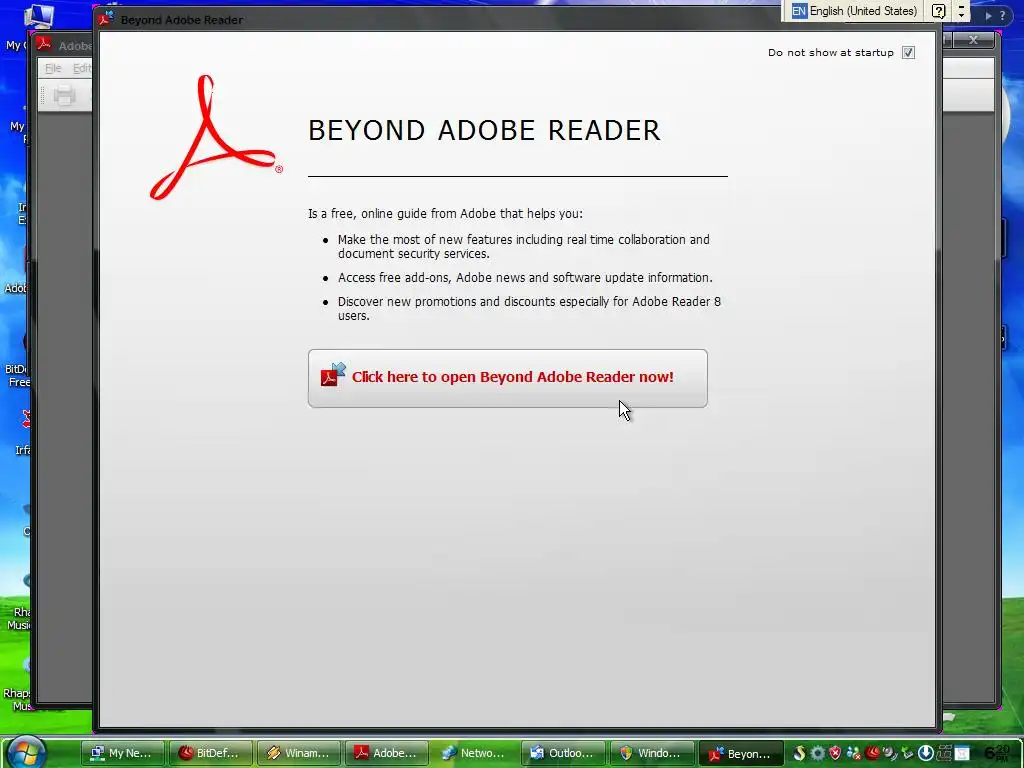Viewport: 1024px width, 768px height.
Task: Click the taskbar clock
Action: (999, 753)
